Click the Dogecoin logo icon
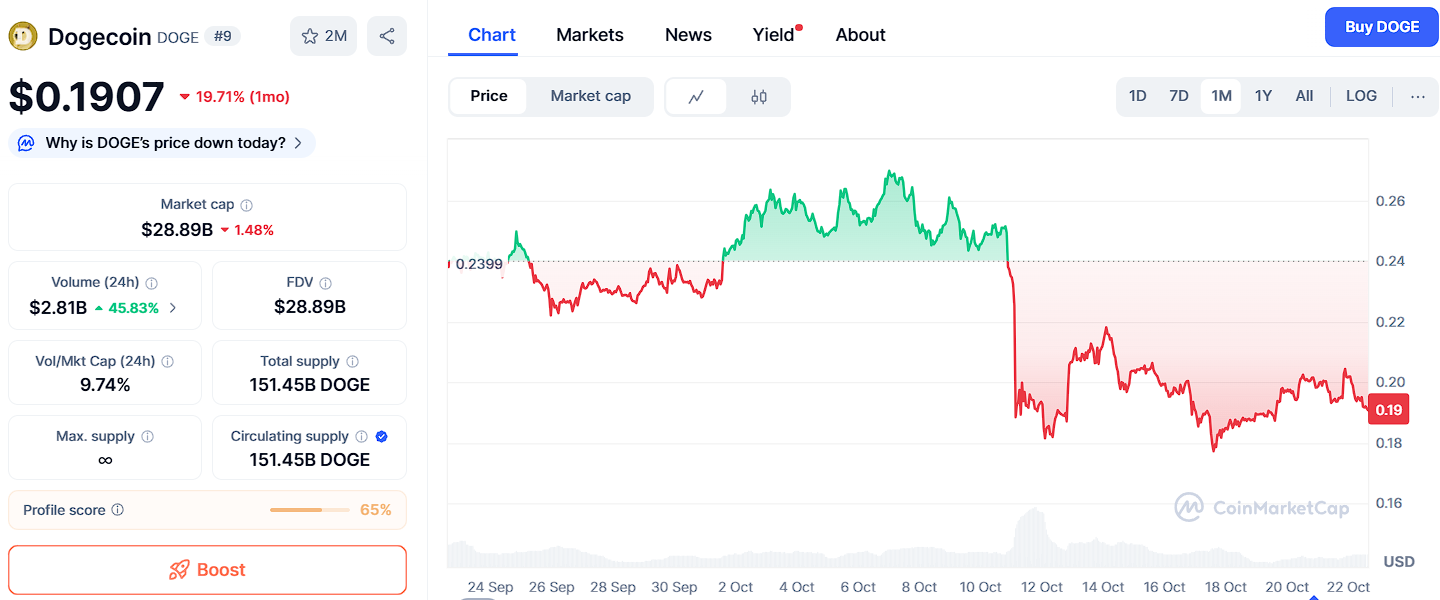 23,37
